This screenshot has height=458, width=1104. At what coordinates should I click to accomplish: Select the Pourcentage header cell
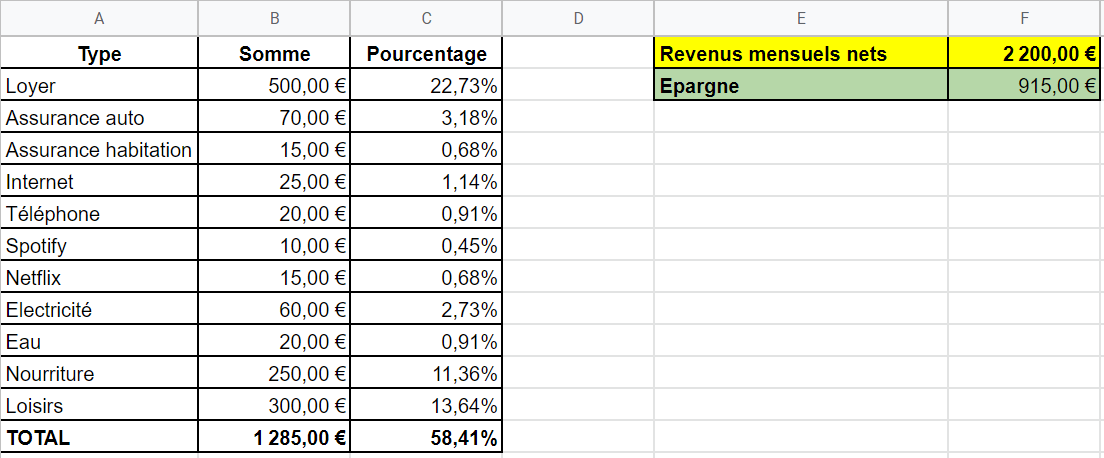point(426,54)
